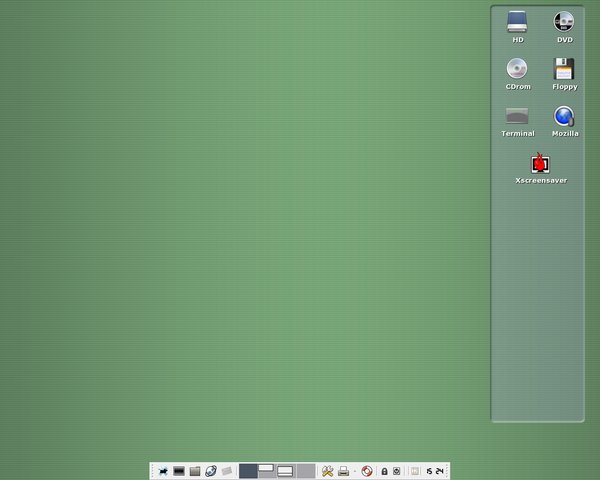Image resolution: width=600 pixels, height=480 pixels.
Task: Open settings via wrench and screwdriver icon
Action: (x=328, y=471)
